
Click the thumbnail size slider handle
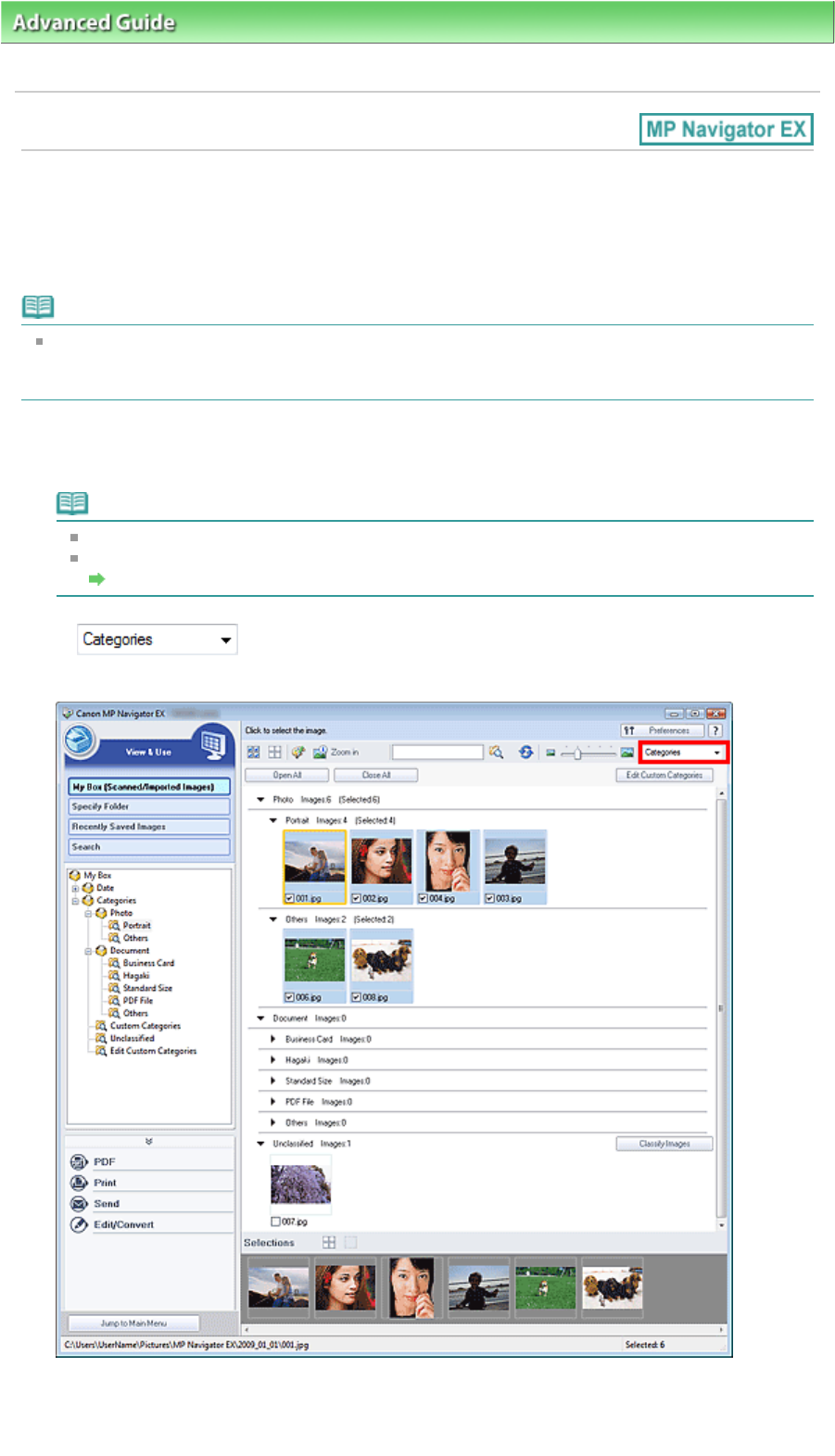[x=577, y=753]
